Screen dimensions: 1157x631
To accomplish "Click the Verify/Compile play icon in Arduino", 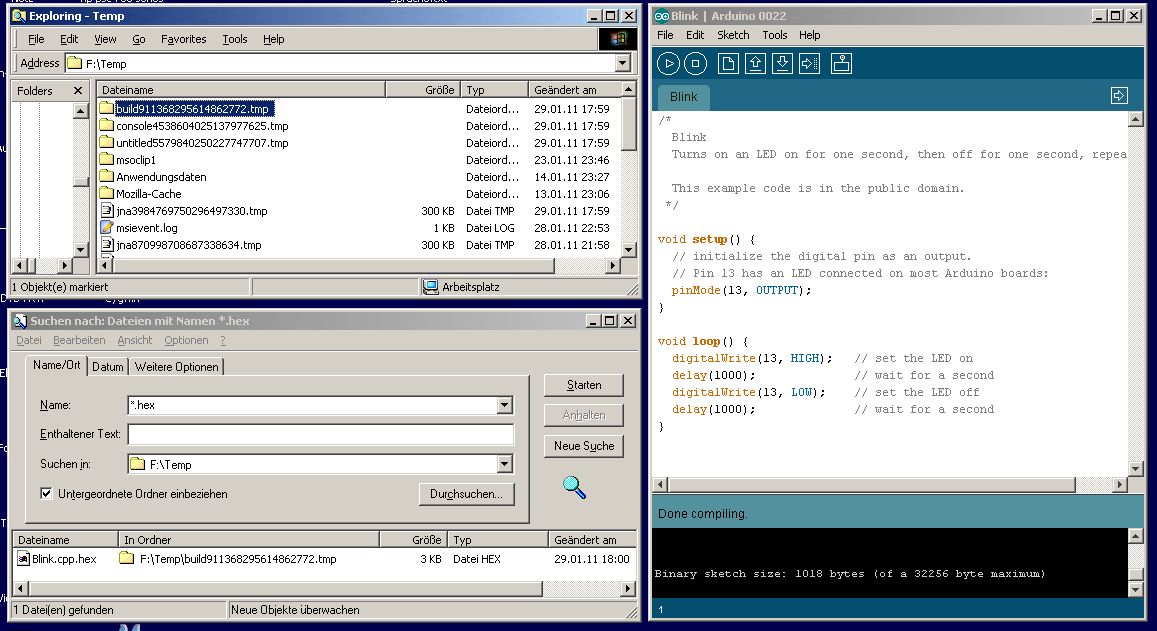I will pyautogui.click(x=668, y=64).
